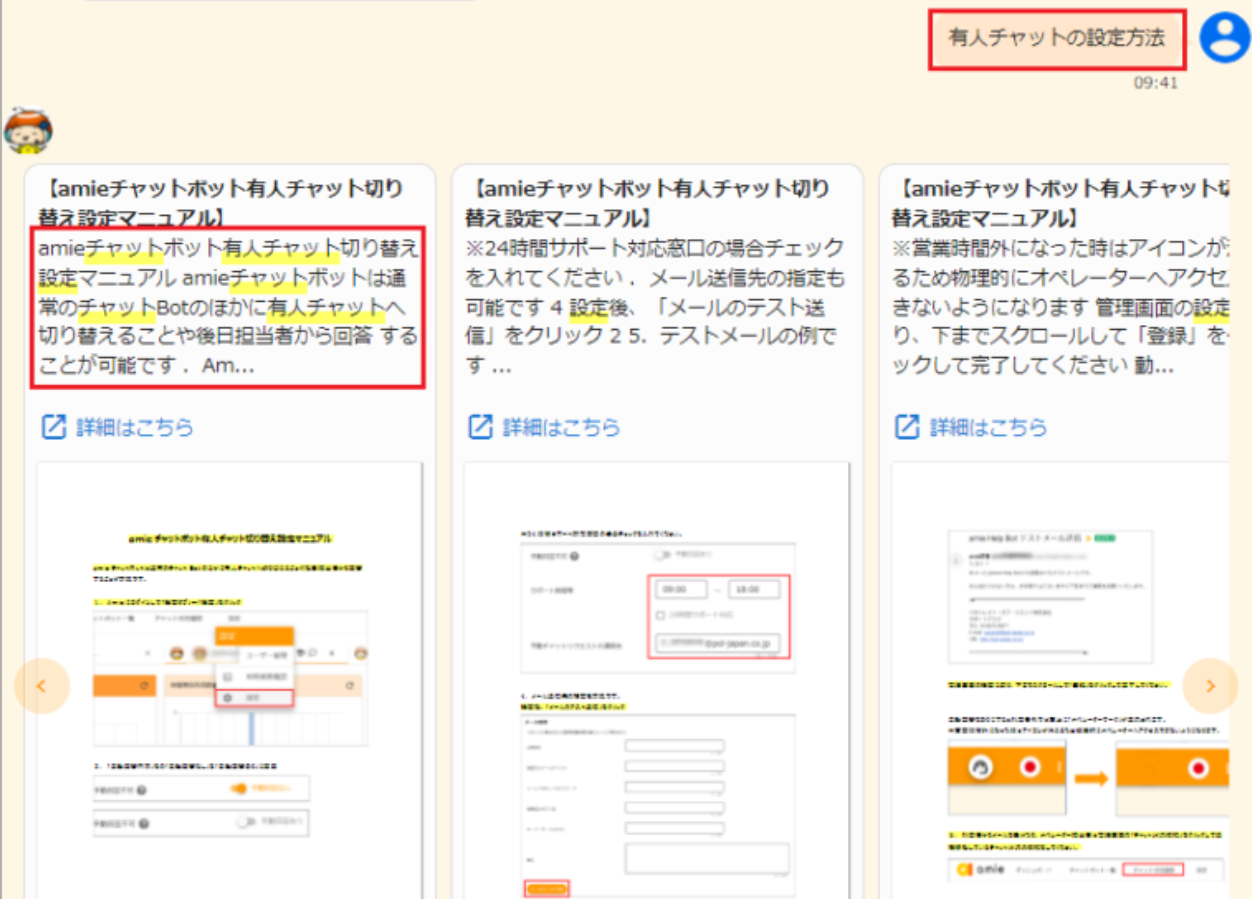Open 詳細はこちら link on third card
Viewport: 1252px width, 899px height.
pyautogui.click(x=988, y=427)
